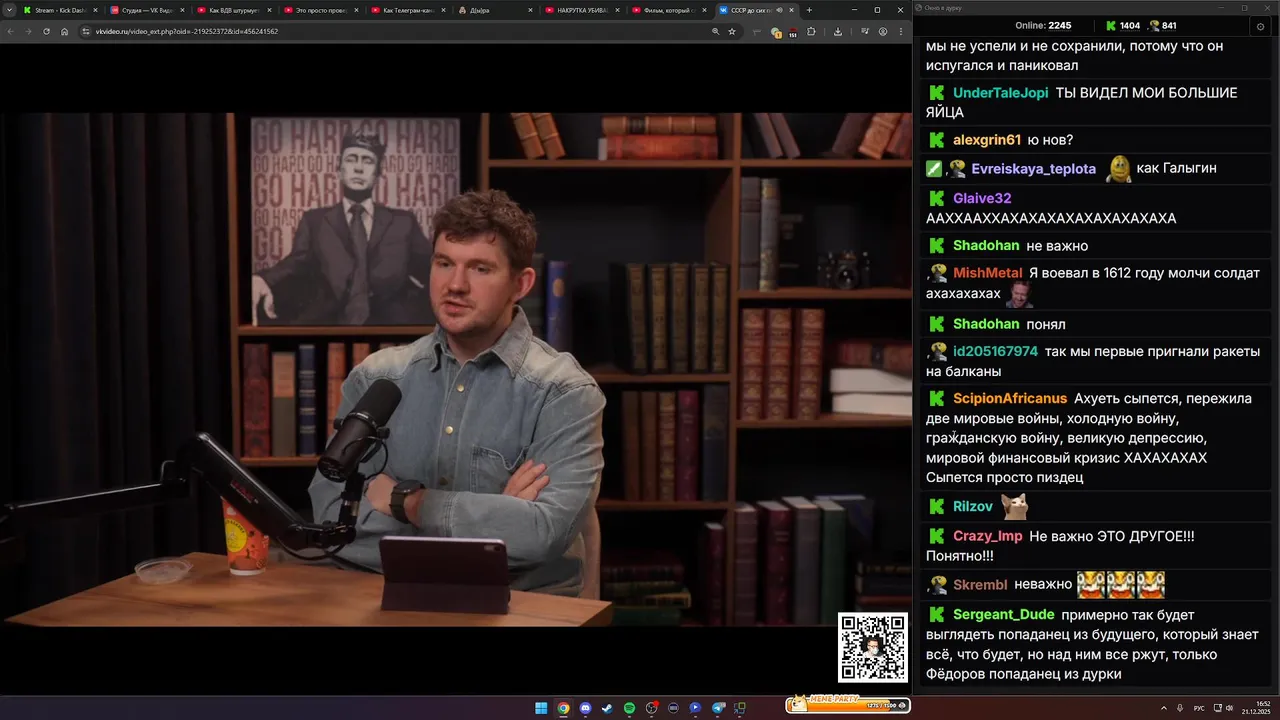Open Spotify from the taskbar

pos(629,708)
